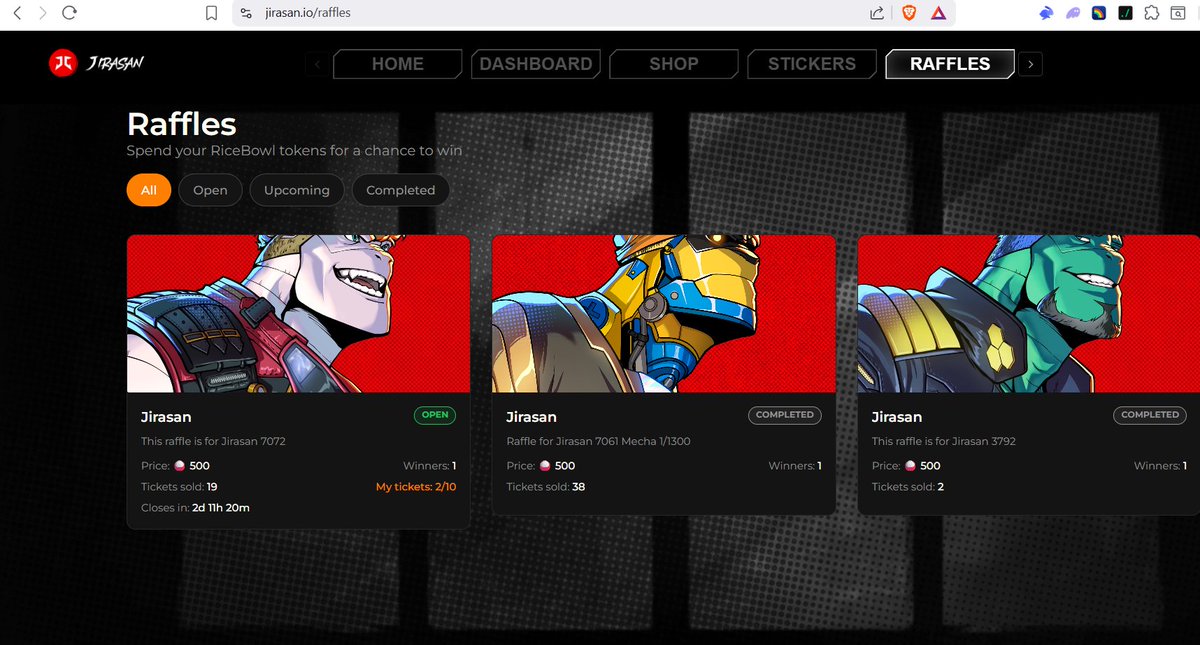The image size is (1200, 645).
Task: Click the 'This raffle is for Jirasan 7072' text
Action: pyautogui.click(x=214, y=441)
